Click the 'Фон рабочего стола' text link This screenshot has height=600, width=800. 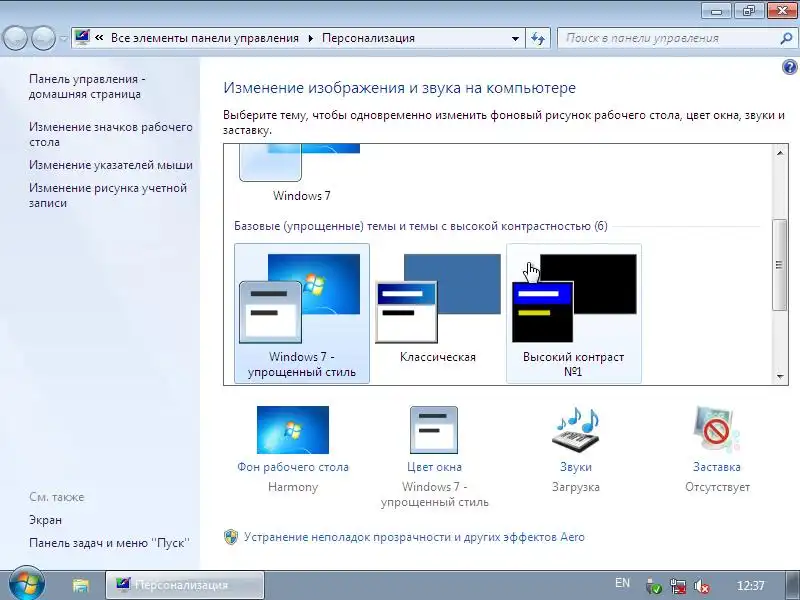click(293, 467)
